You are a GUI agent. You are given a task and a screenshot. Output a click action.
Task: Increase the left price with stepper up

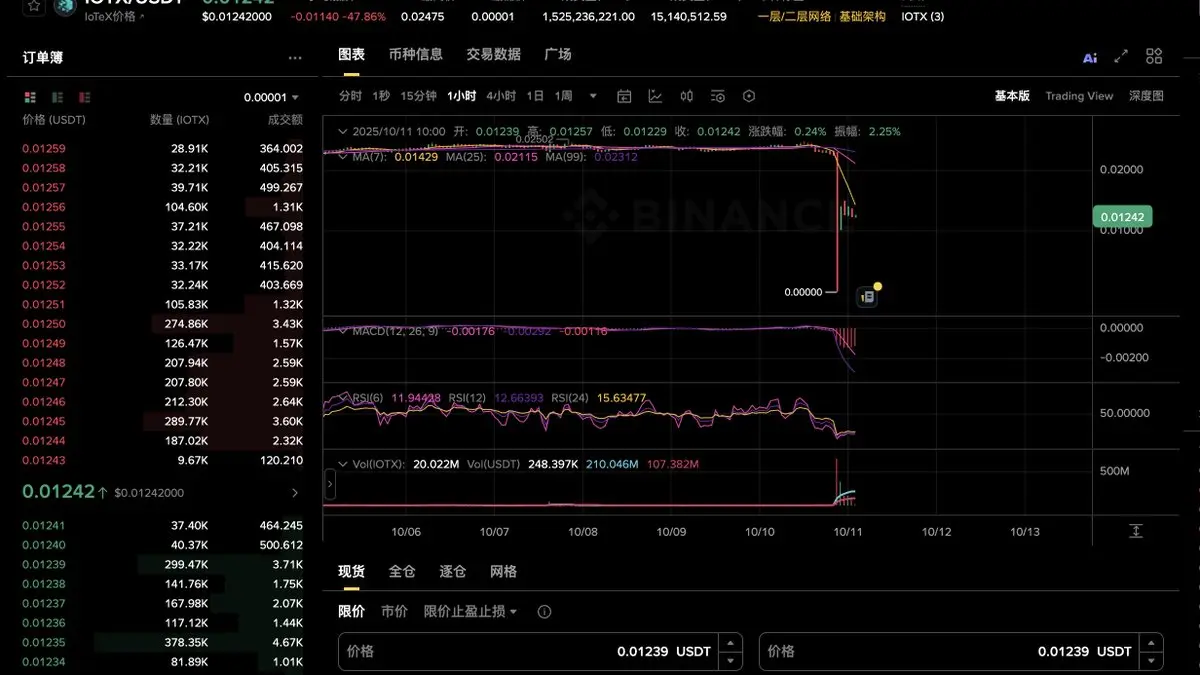pyautogui.click(x=731, y=643)
